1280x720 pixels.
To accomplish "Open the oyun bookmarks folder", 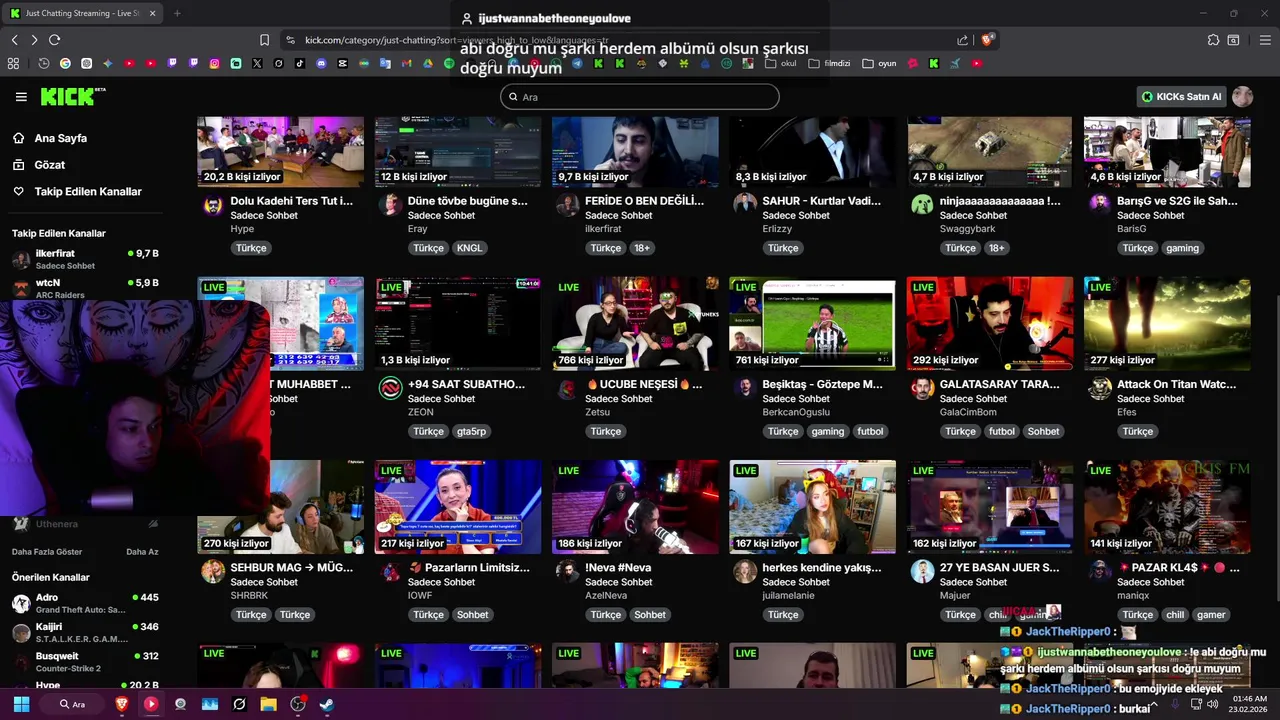I will 880,63.
